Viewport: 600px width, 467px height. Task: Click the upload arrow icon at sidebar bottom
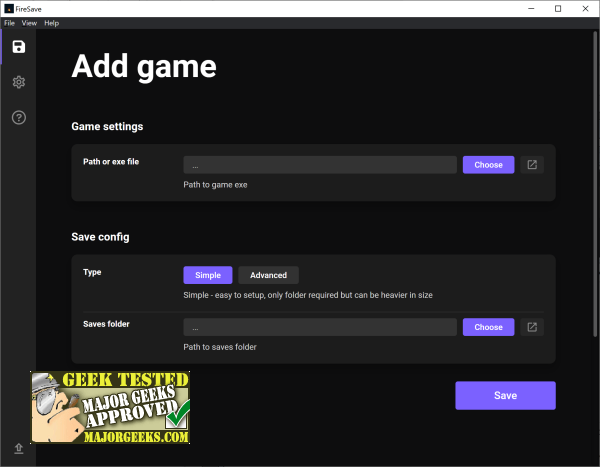coord(19,448)
